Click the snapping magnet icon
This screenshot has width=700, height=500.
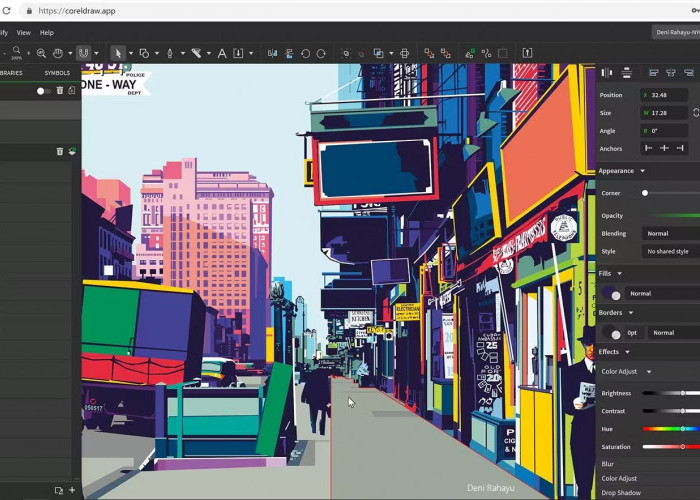point(84,53)
